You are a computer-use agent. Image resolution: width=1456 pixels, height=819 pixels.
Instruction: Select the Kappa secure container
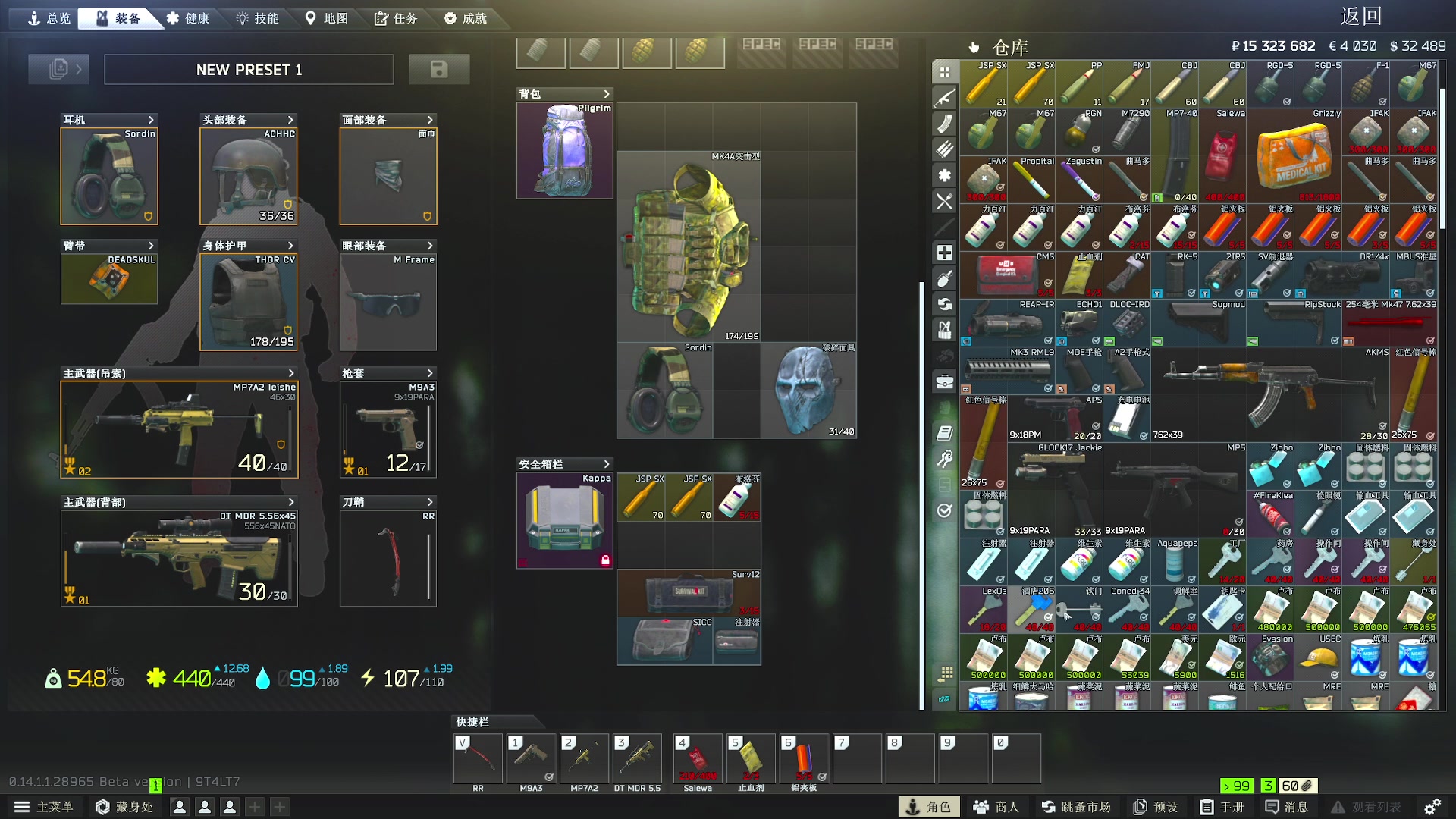pyautogui.click(x=565, y=521)
